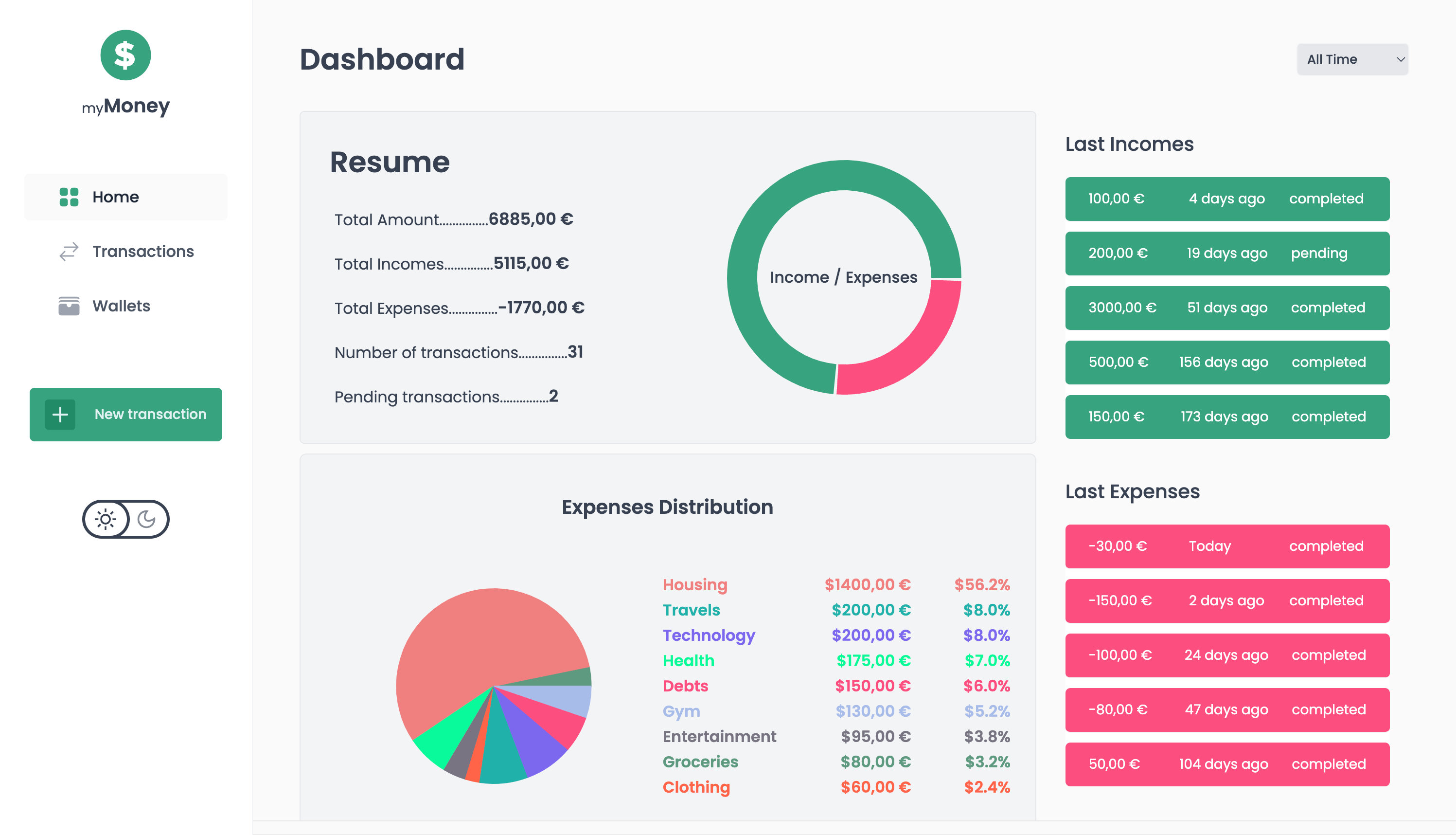This screenshot has height=835, width=1456.
Task: Open the 150,00 € income from 173 days ago
Action: [x=1227, y=417]
